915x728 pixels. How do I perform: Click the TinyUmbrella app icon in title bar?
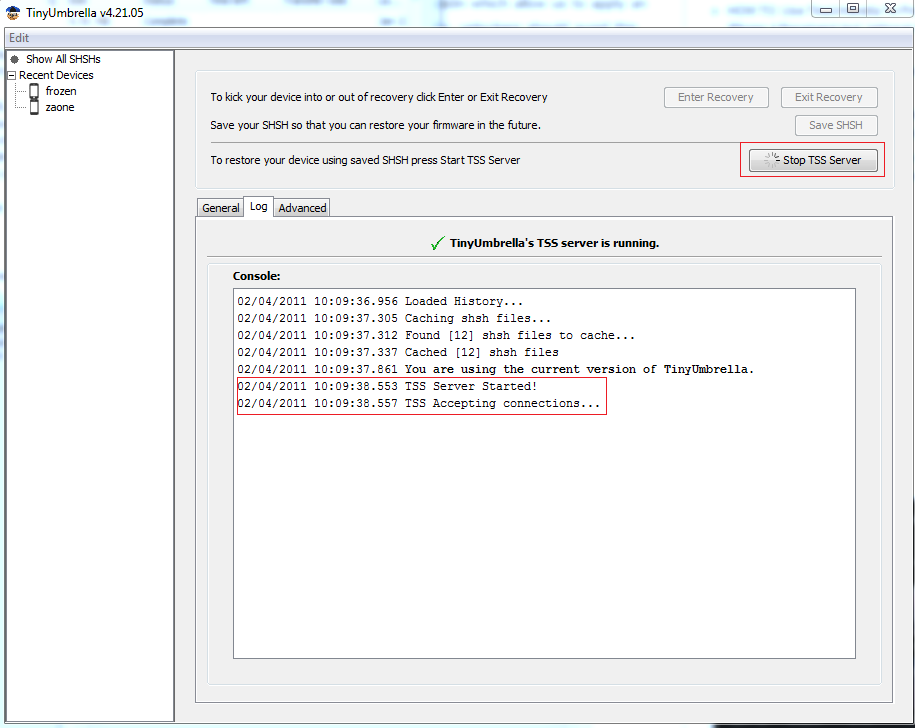pos(13,12)
